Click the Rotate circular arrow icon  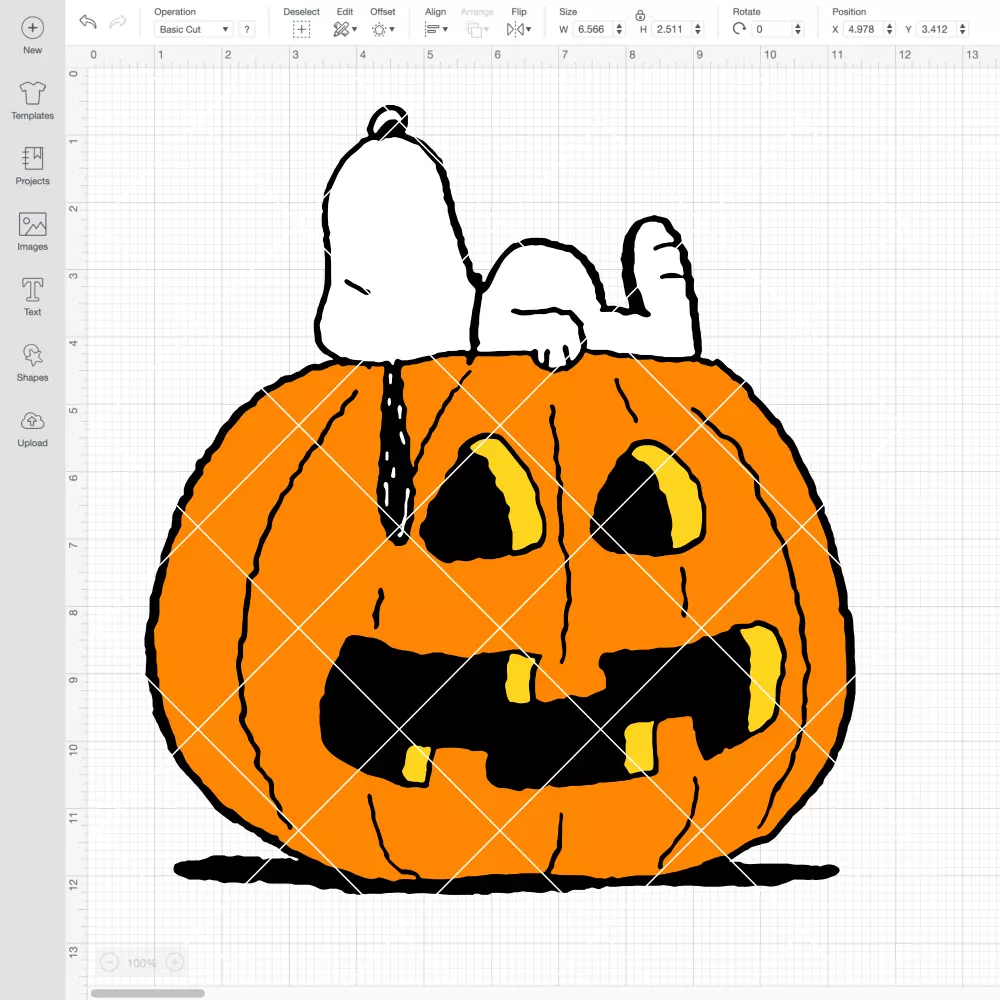[739, 29]
